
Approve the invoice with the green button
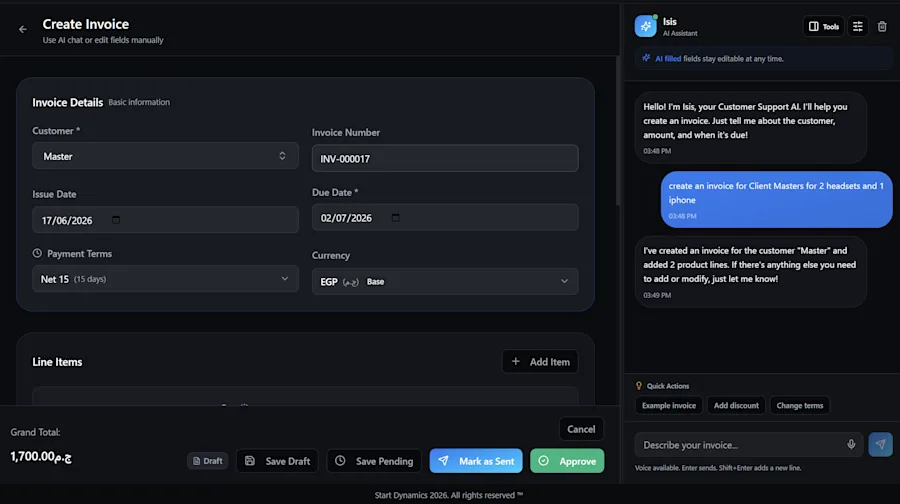(x=567, y=461)
